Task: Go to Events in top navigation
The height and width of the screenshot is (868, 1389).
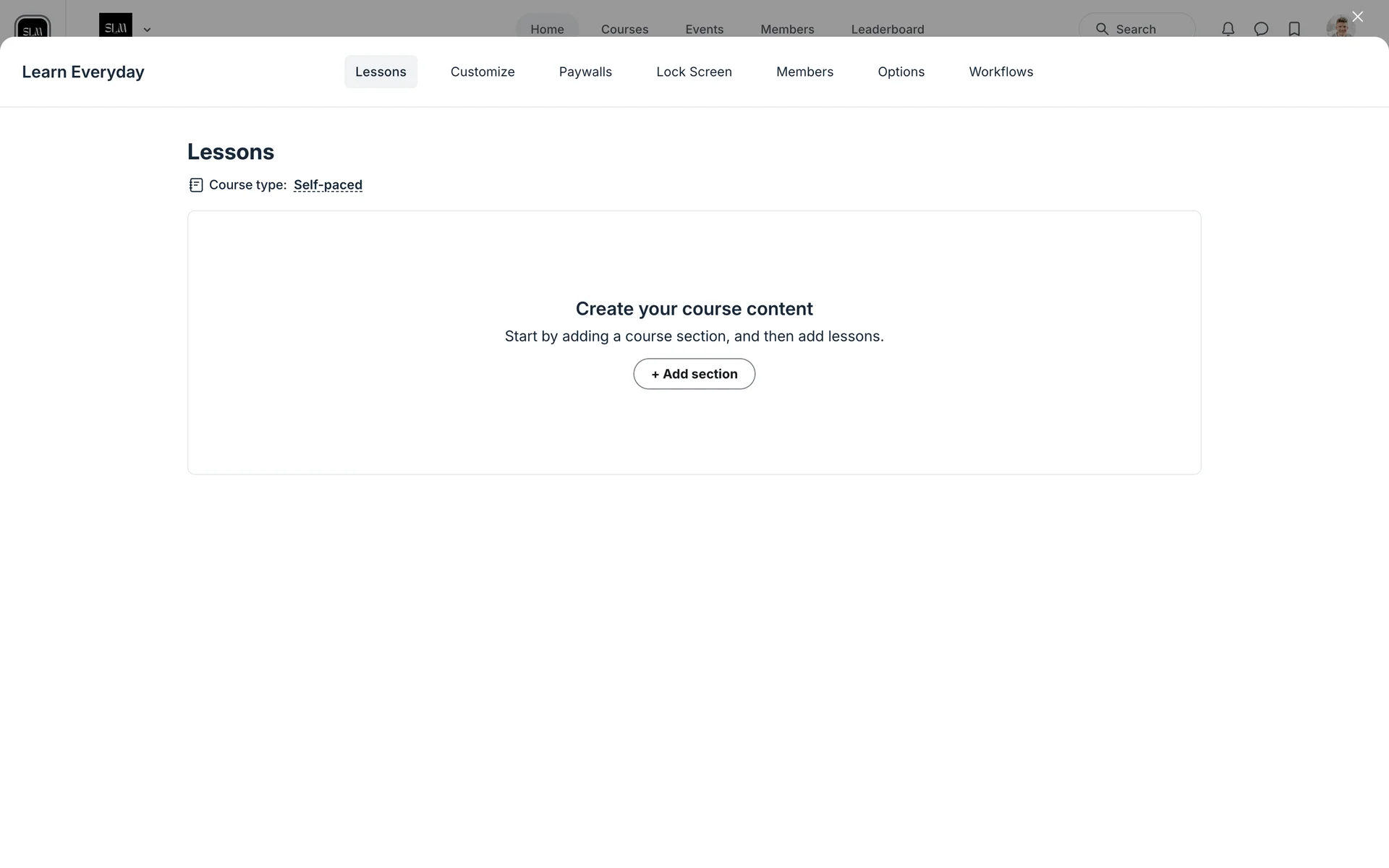Action: tap(704, 29)
